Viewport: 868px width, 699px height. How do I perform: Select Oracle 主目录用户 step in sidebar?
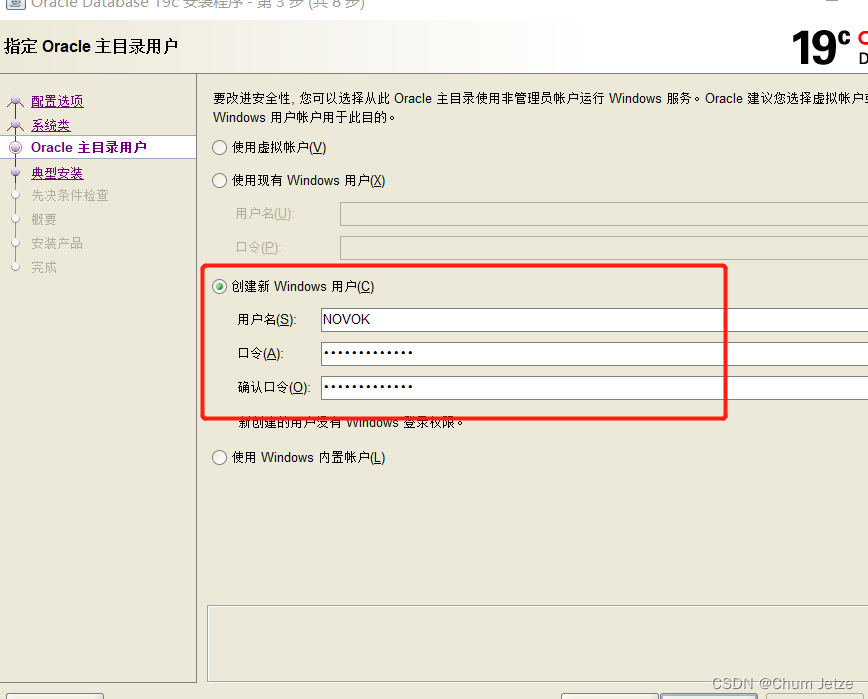[x=89, y=147]
